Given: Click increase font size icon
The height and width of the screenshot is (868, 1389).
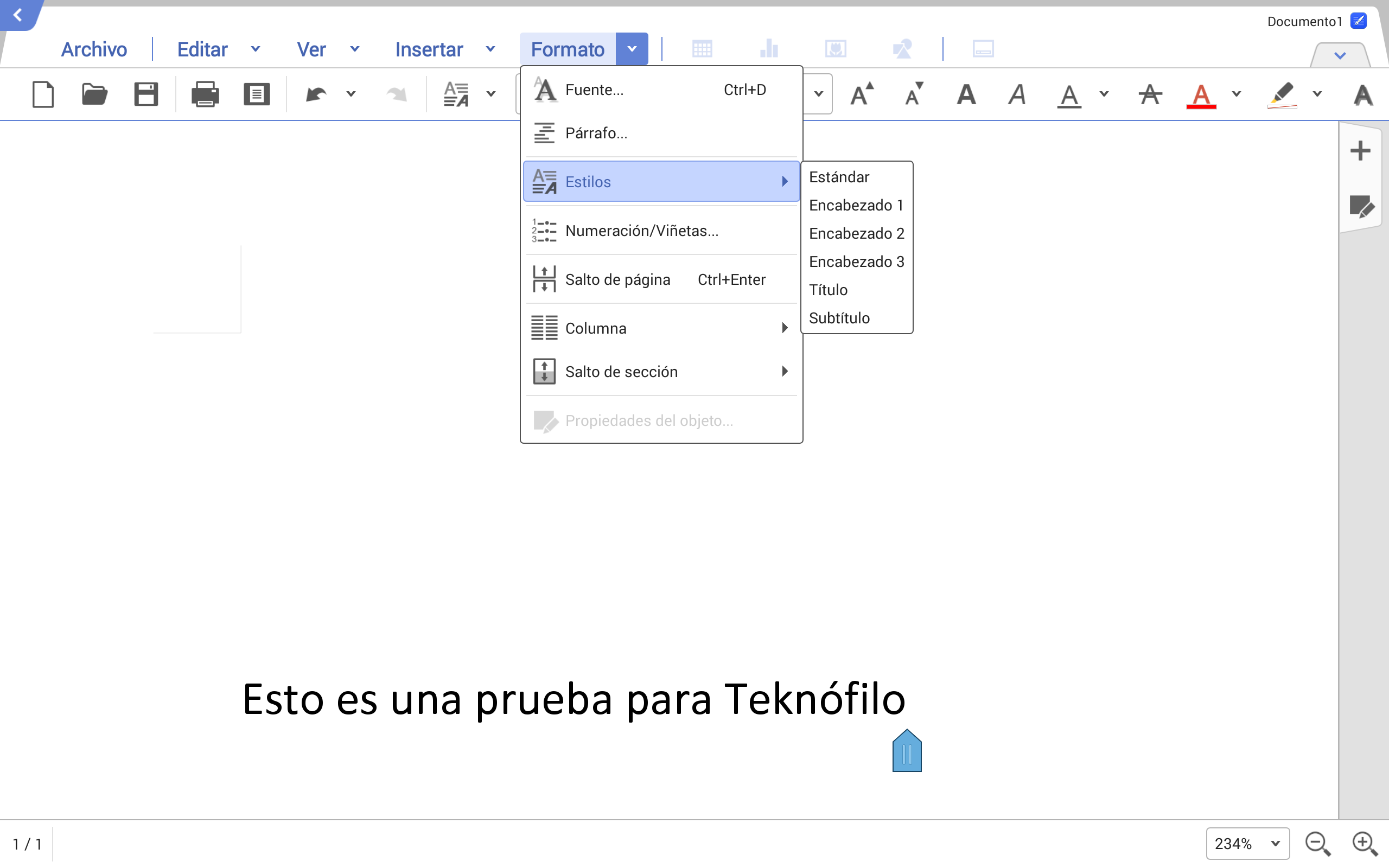Looking at the screenshot, I should pyautogui.click(x=861, y=94).
